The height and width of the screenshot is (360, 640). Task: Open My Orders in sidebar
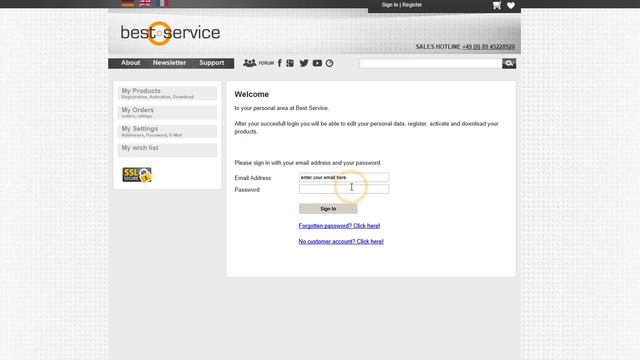[x=167, y=112]
